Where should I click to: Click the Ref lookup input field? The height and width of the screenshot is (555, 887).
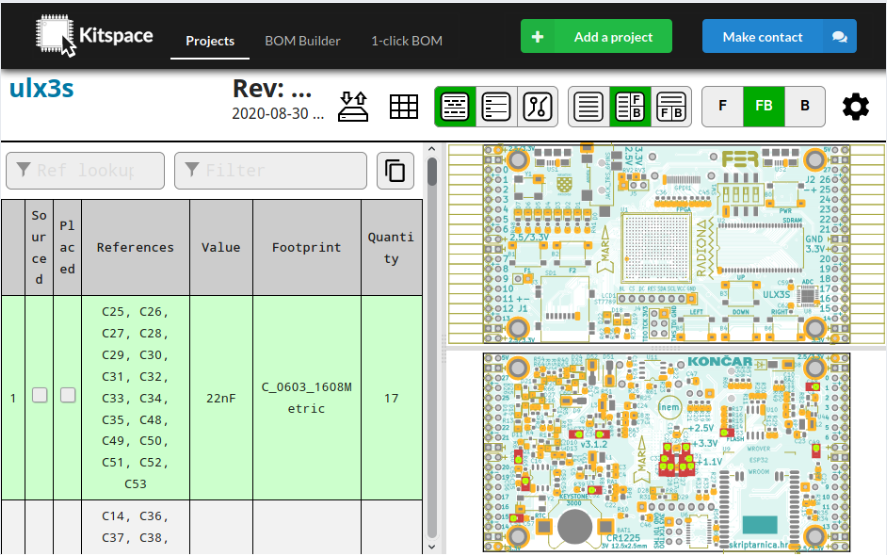point(85,171)
